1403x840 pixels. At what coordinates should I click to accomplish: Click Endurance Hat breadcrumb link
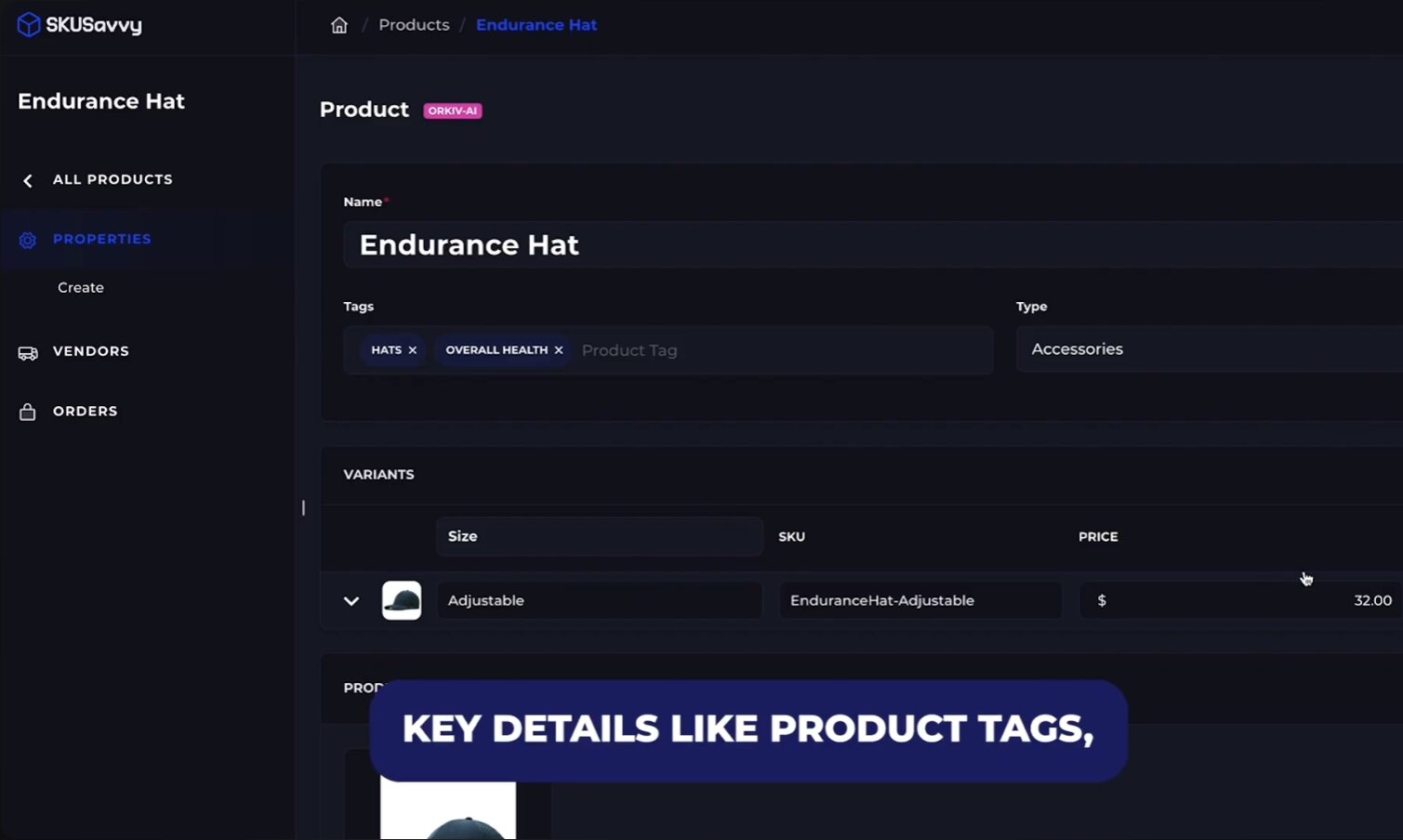point(536,25)
